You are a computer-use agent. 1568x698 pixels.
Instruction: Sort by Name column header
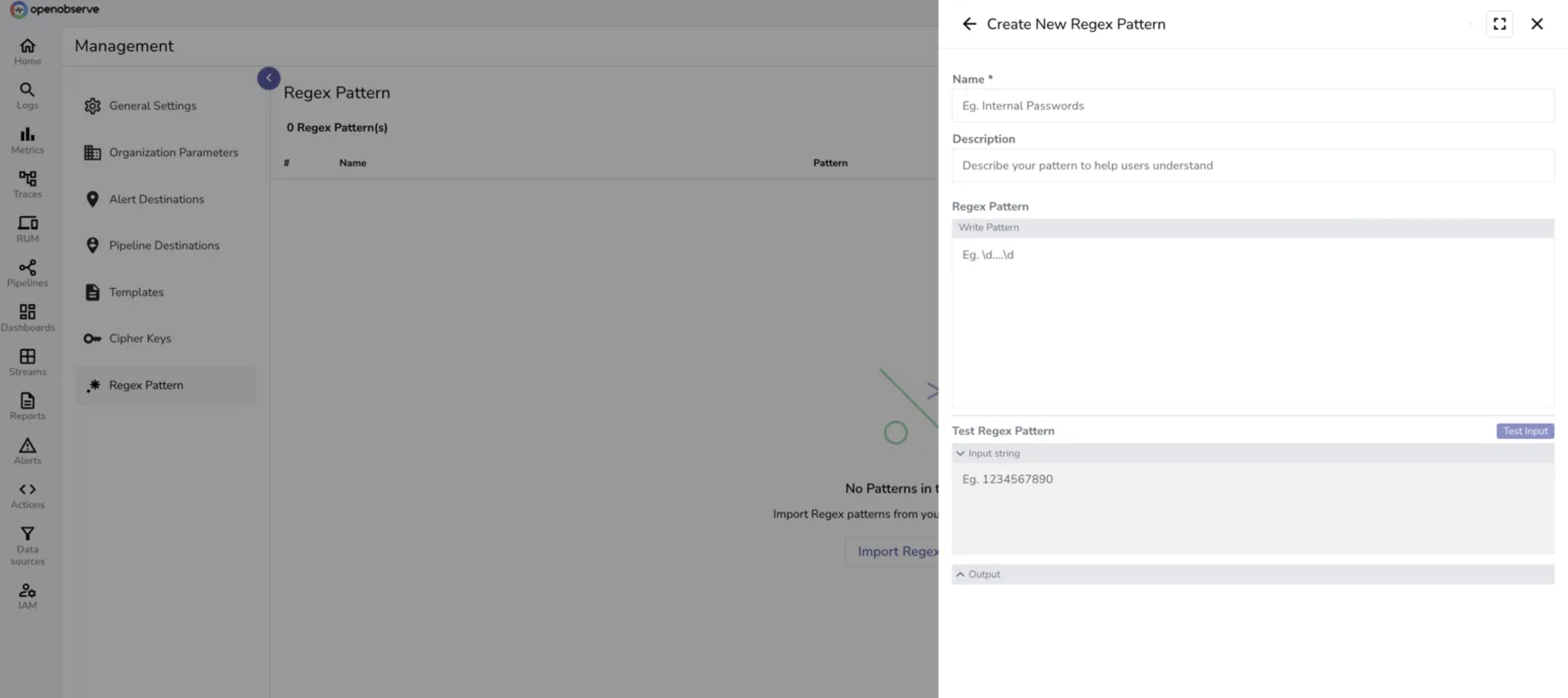click(x=352, y=163)
